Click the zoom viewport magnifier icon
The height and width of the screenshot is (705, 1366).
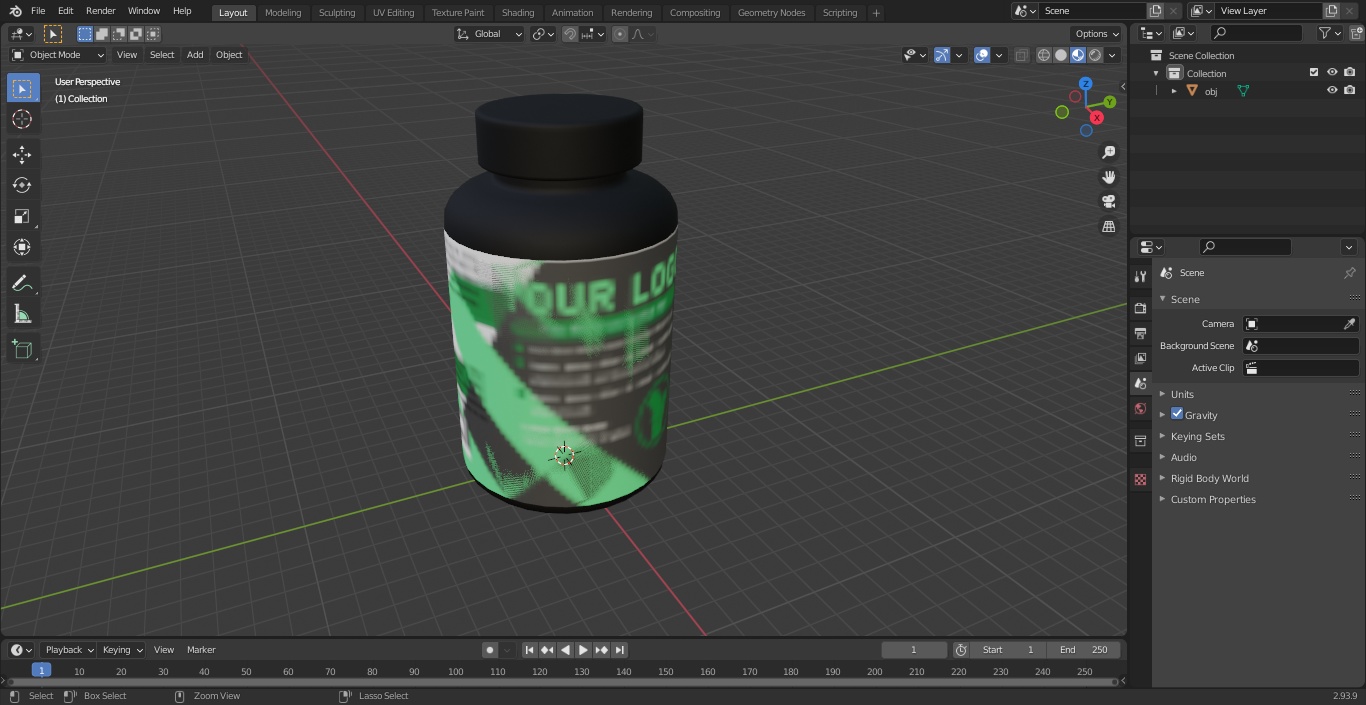point(1108,152)
